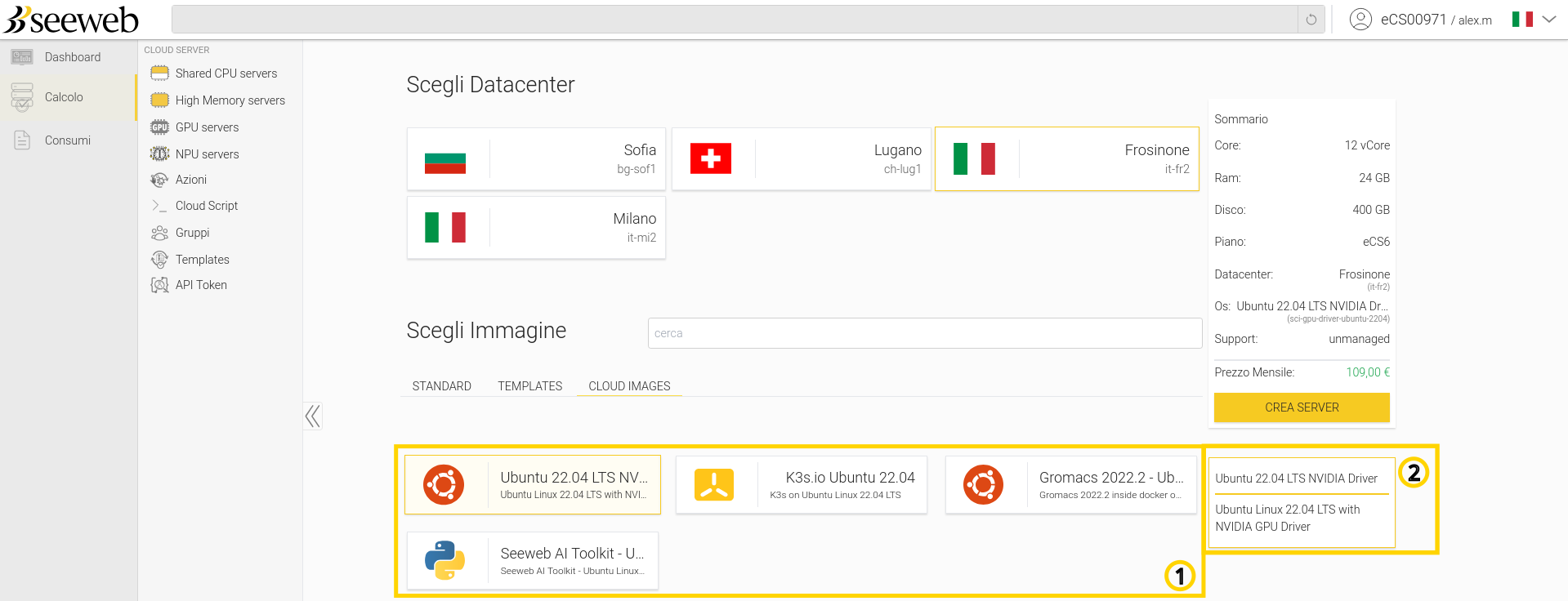Click the reload icon in top bar
Viewport: 1568px width, 601px height.
tap(1311, 20)
